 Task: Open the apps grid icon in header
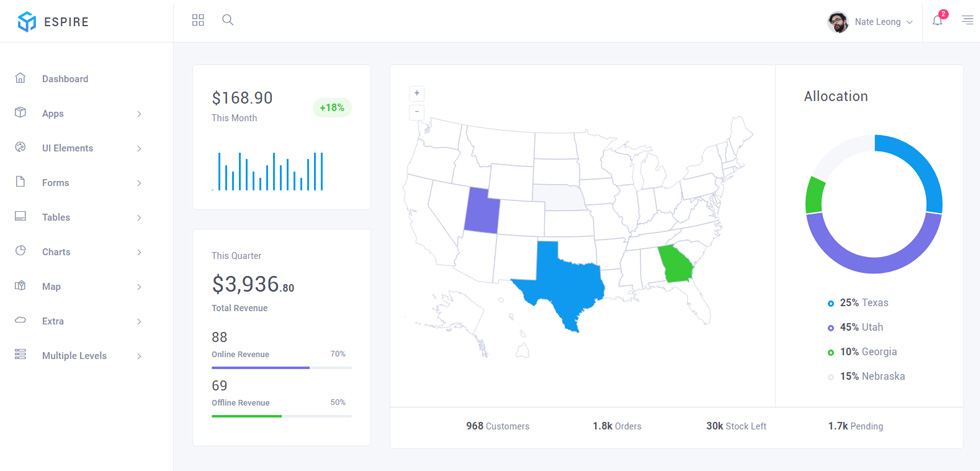point(198,20)
